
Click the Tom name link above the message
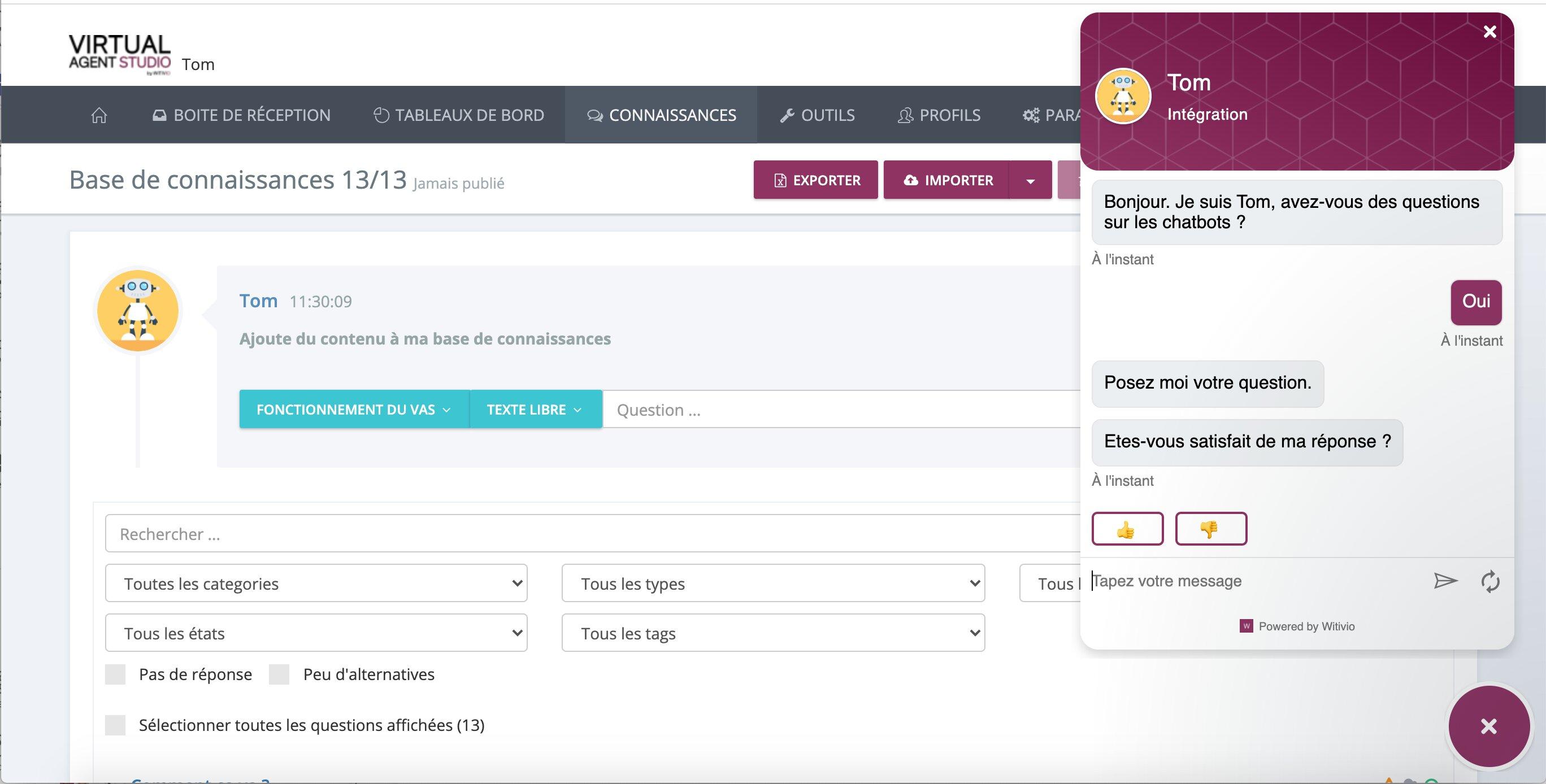point(258,300)
